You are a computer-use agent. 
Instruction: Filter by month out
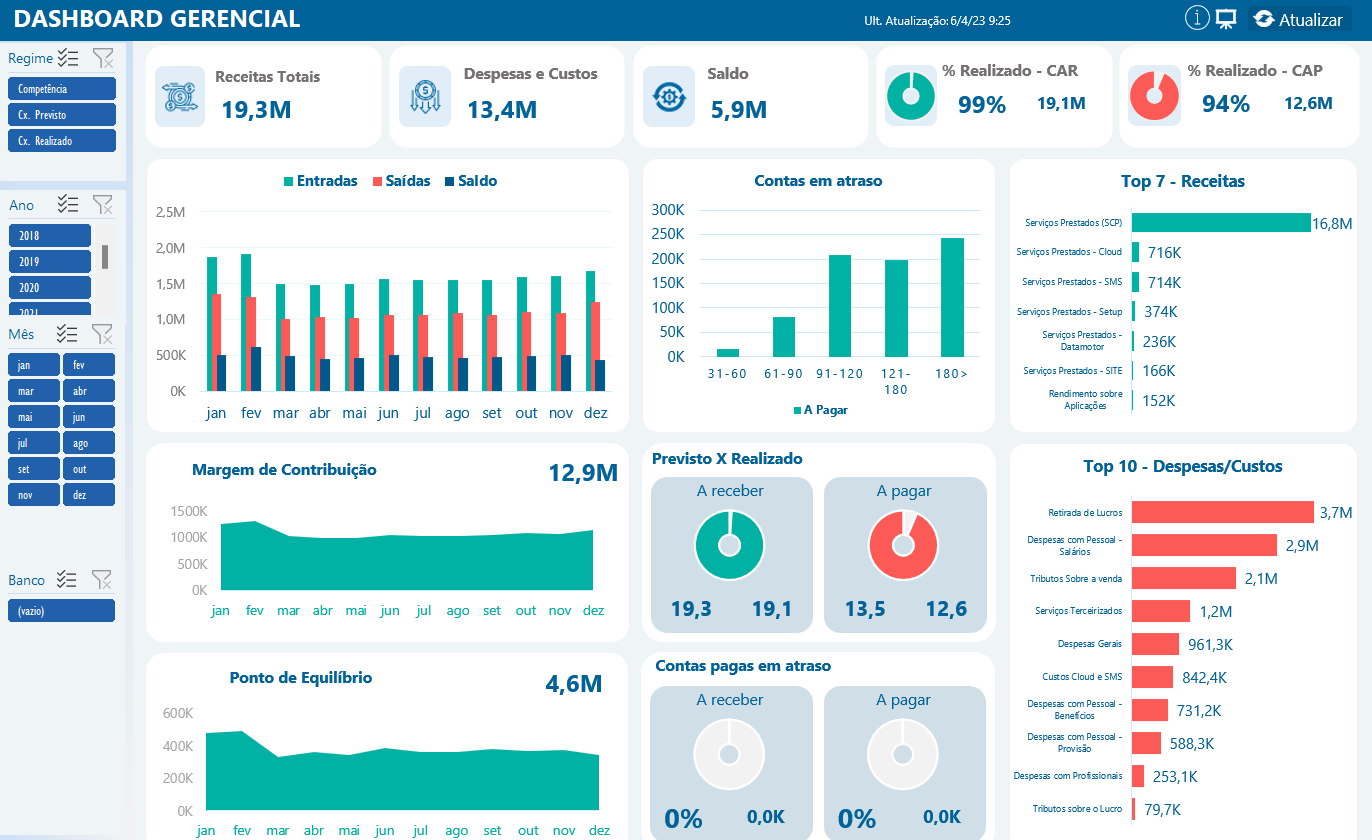click(x=89, y=469)
